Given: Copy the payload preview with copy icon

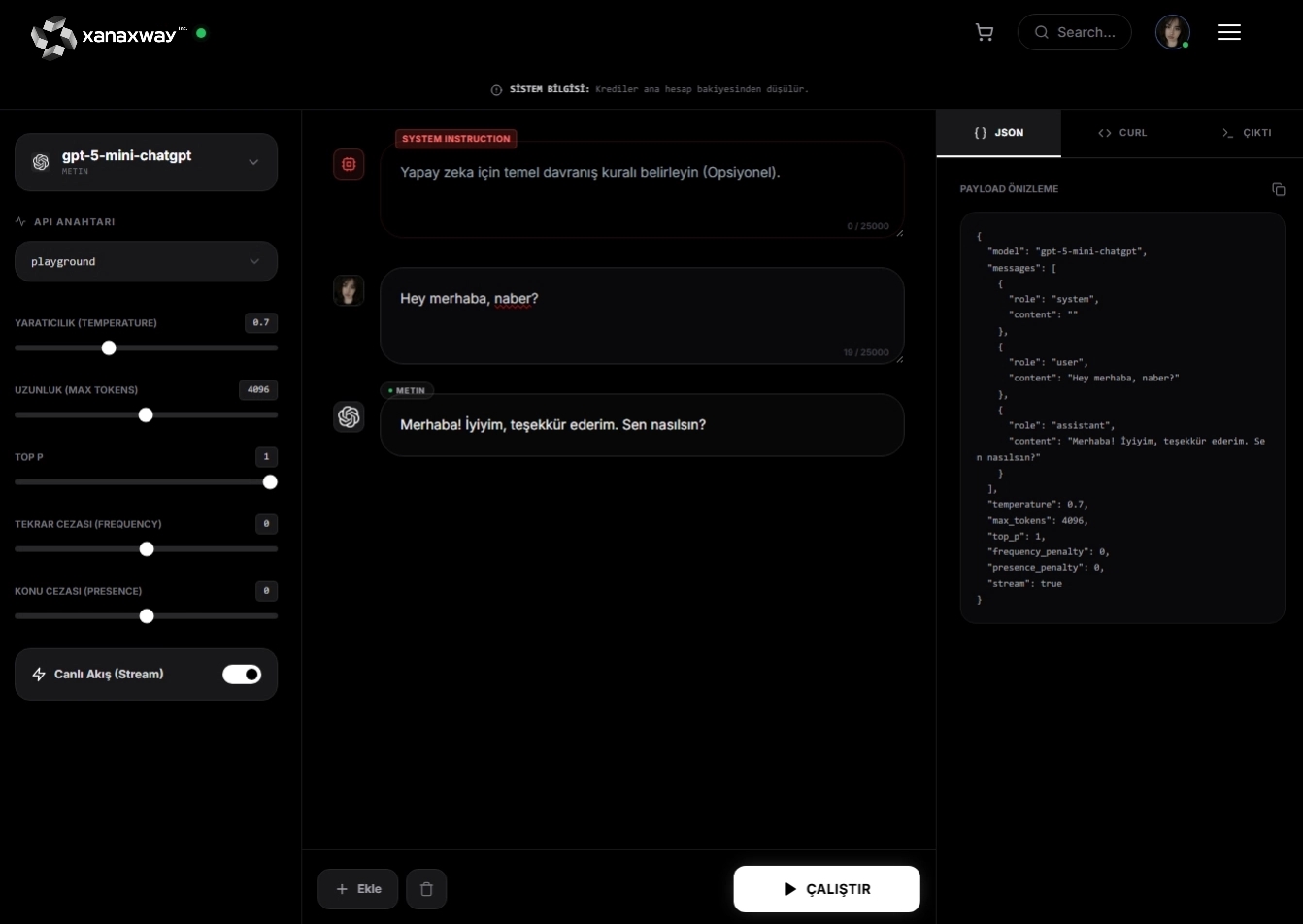Looking at the screenshot, I should click(x=1278, y=189).
